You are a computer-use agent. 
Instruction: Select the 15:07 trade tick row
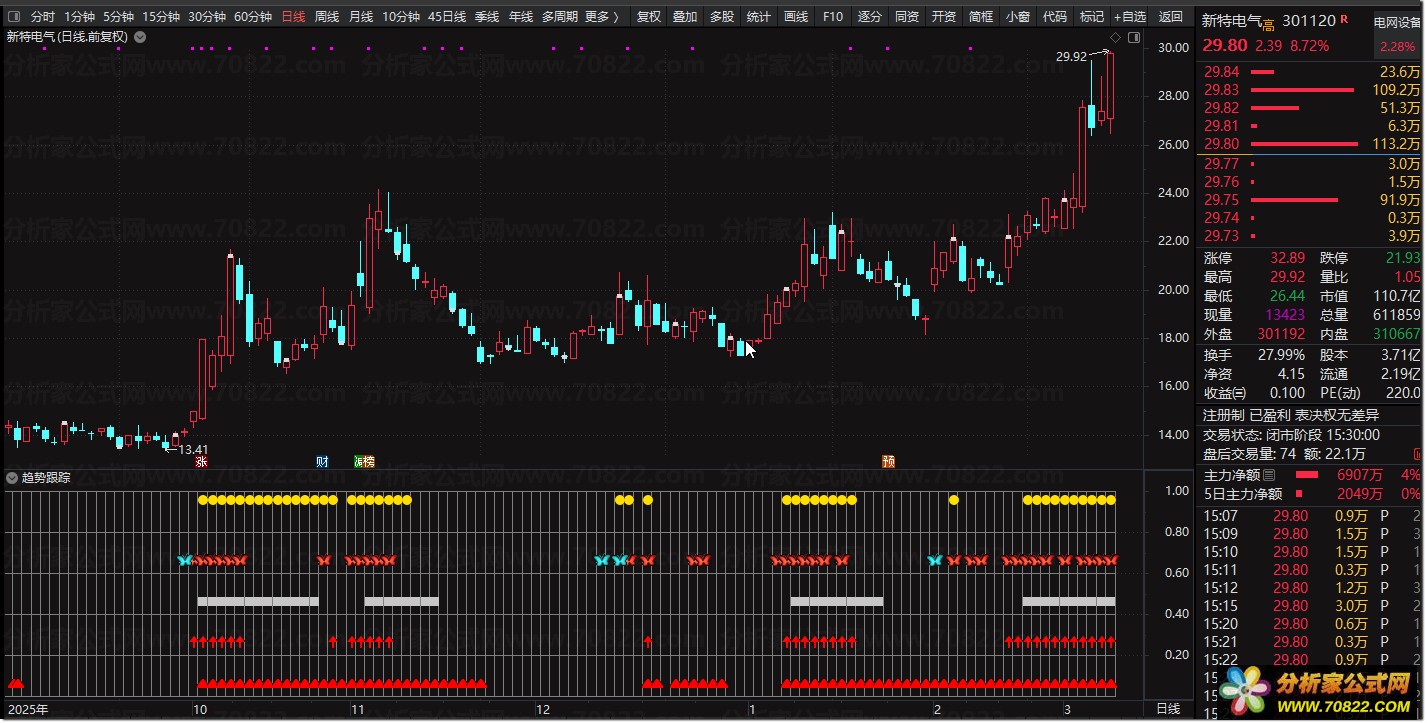pos(1311,516)
